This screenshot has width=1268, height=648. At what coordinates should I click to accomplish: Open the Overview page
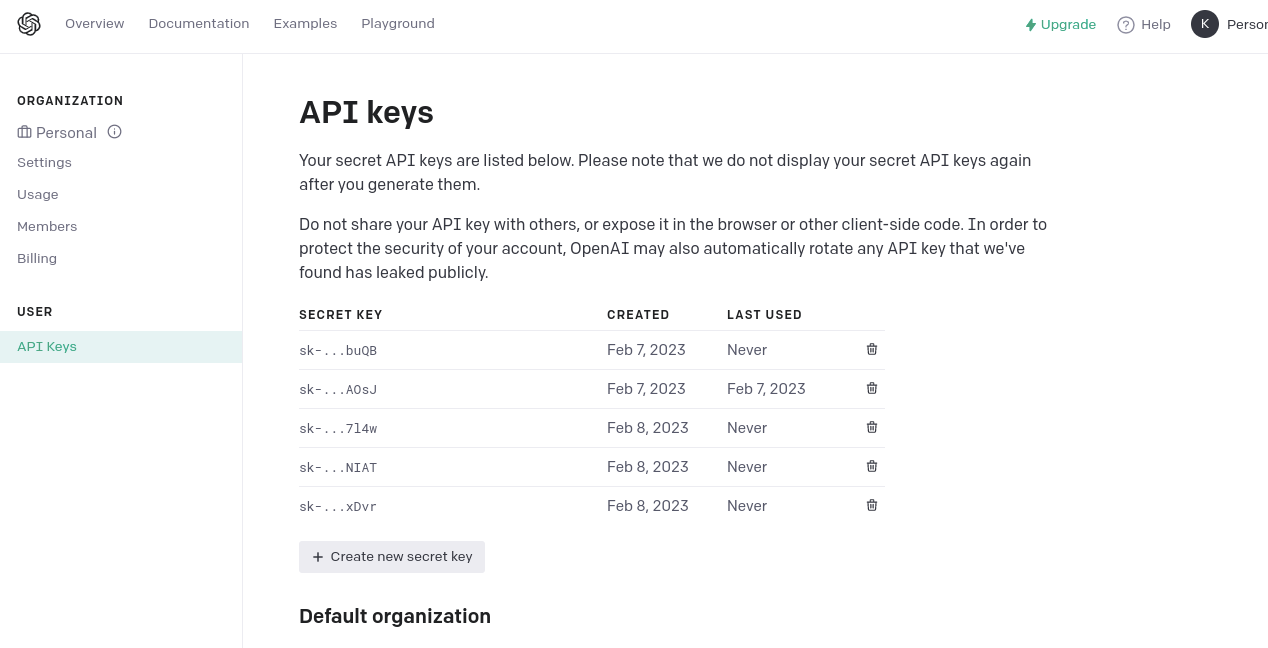click(95, 24)
